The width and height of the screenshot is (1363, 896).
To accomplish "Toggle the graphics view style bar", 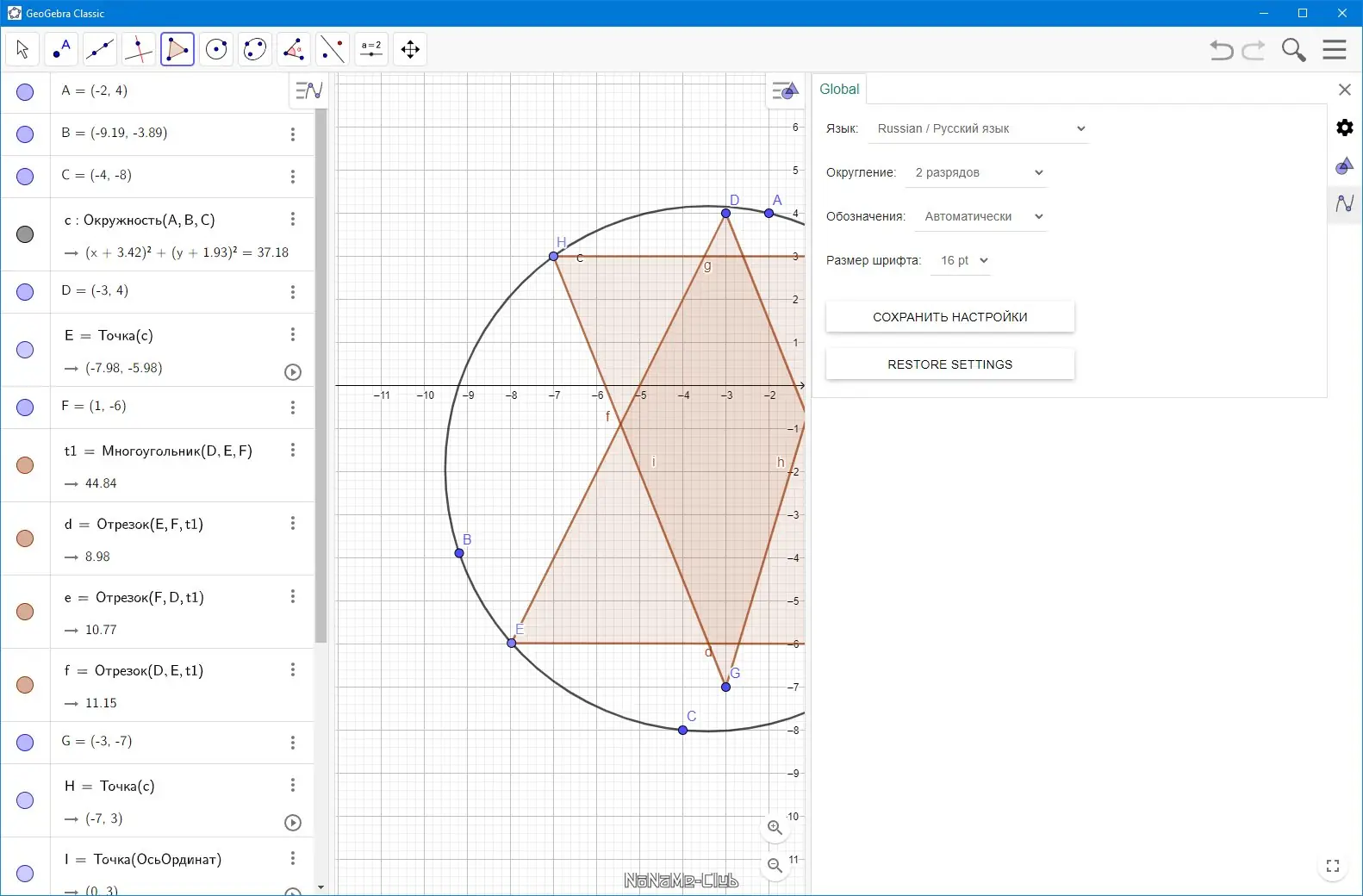I will 785,90.
